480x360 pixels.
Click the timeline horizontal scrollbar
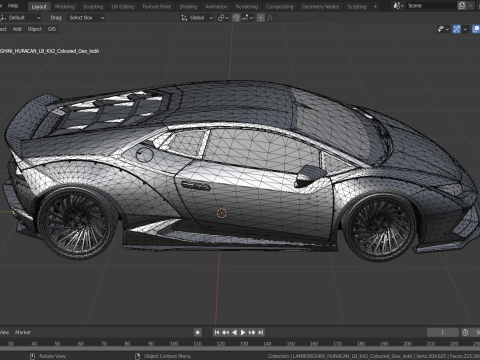(x=240, y=349)
